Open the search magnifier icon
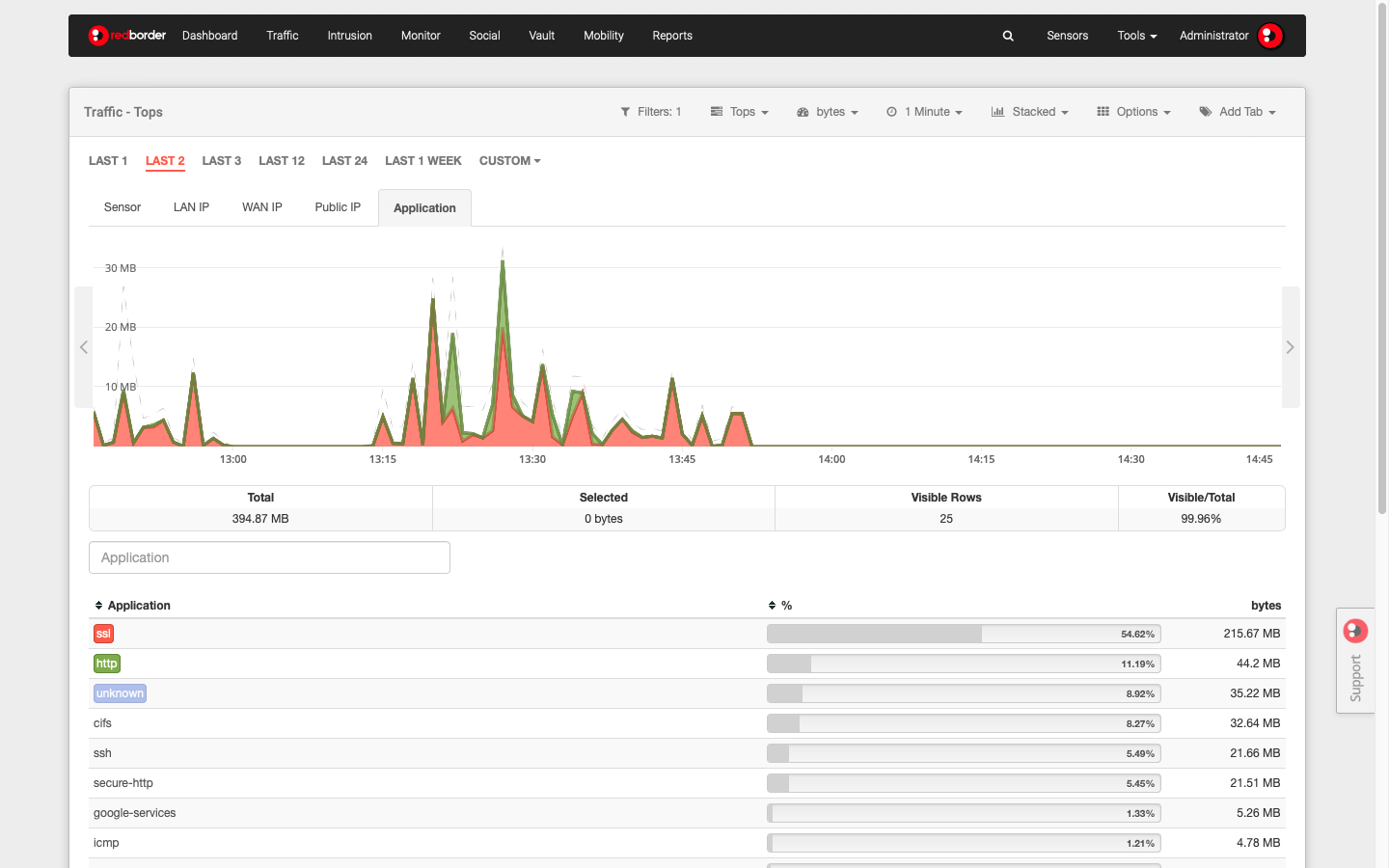The height and width of the screenshot is (868, 1389). coord(1008,36)
